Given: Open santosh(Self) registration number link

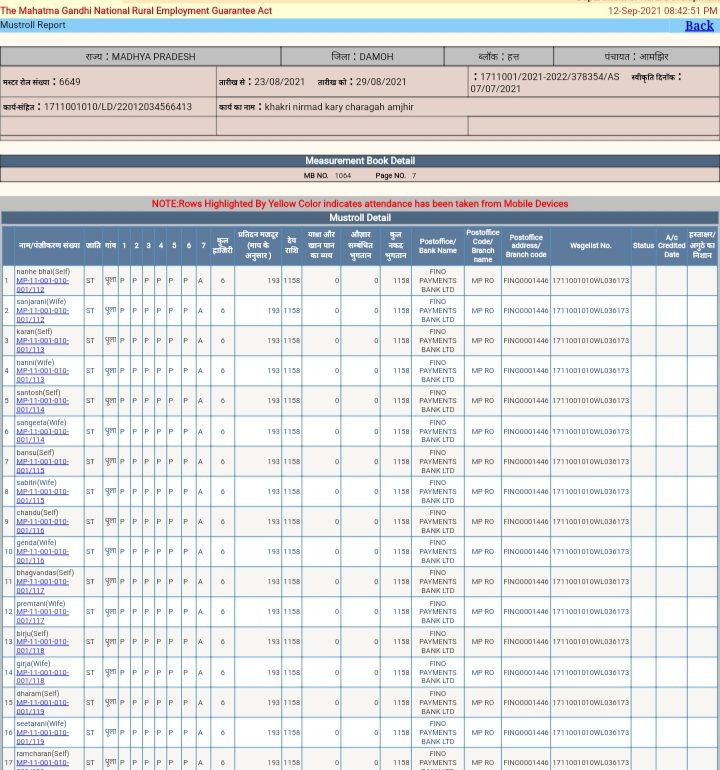Looking at the screenshot, I should click(x=42, y=405).
